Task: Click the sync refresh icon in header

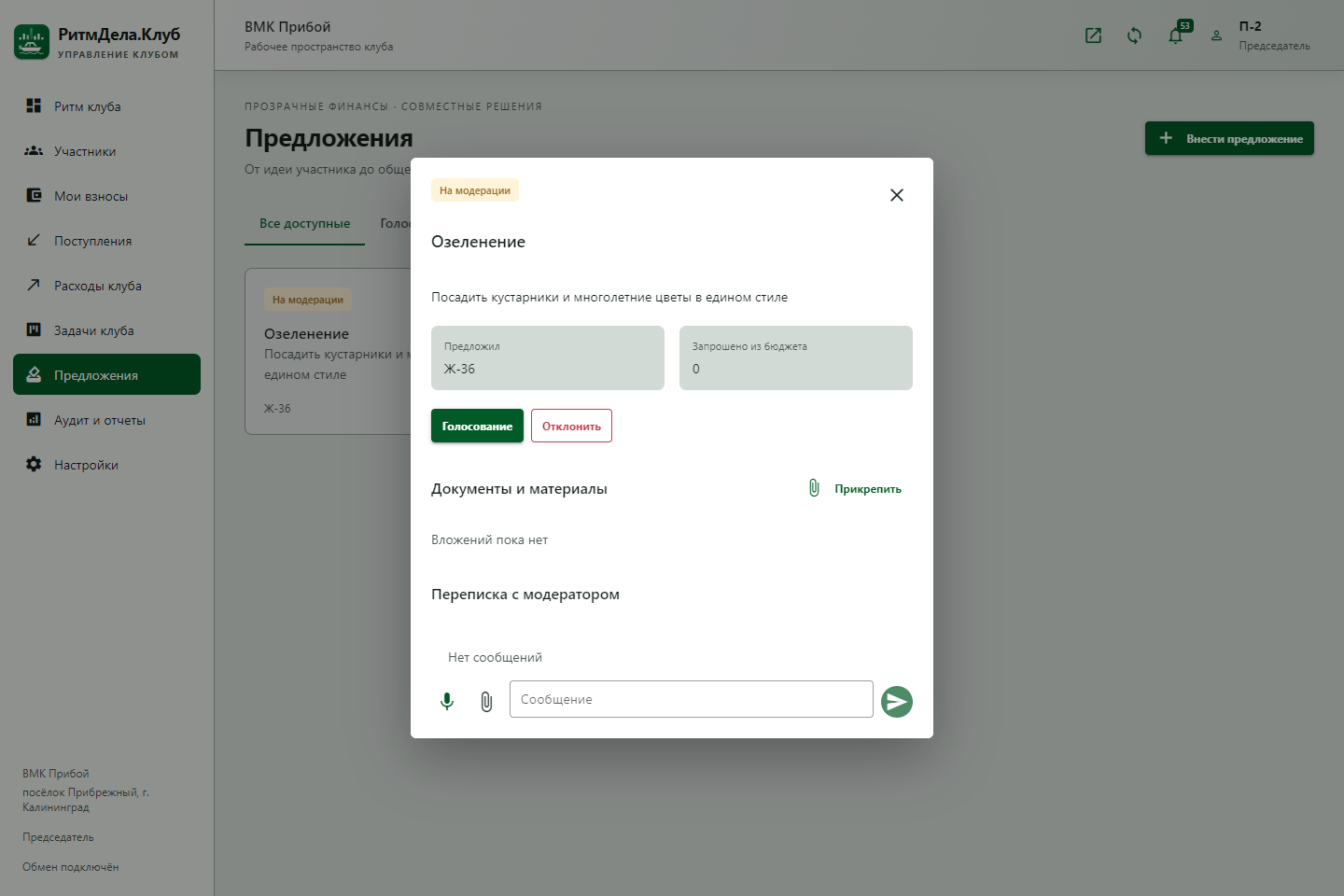Action: coord(1134,35)
